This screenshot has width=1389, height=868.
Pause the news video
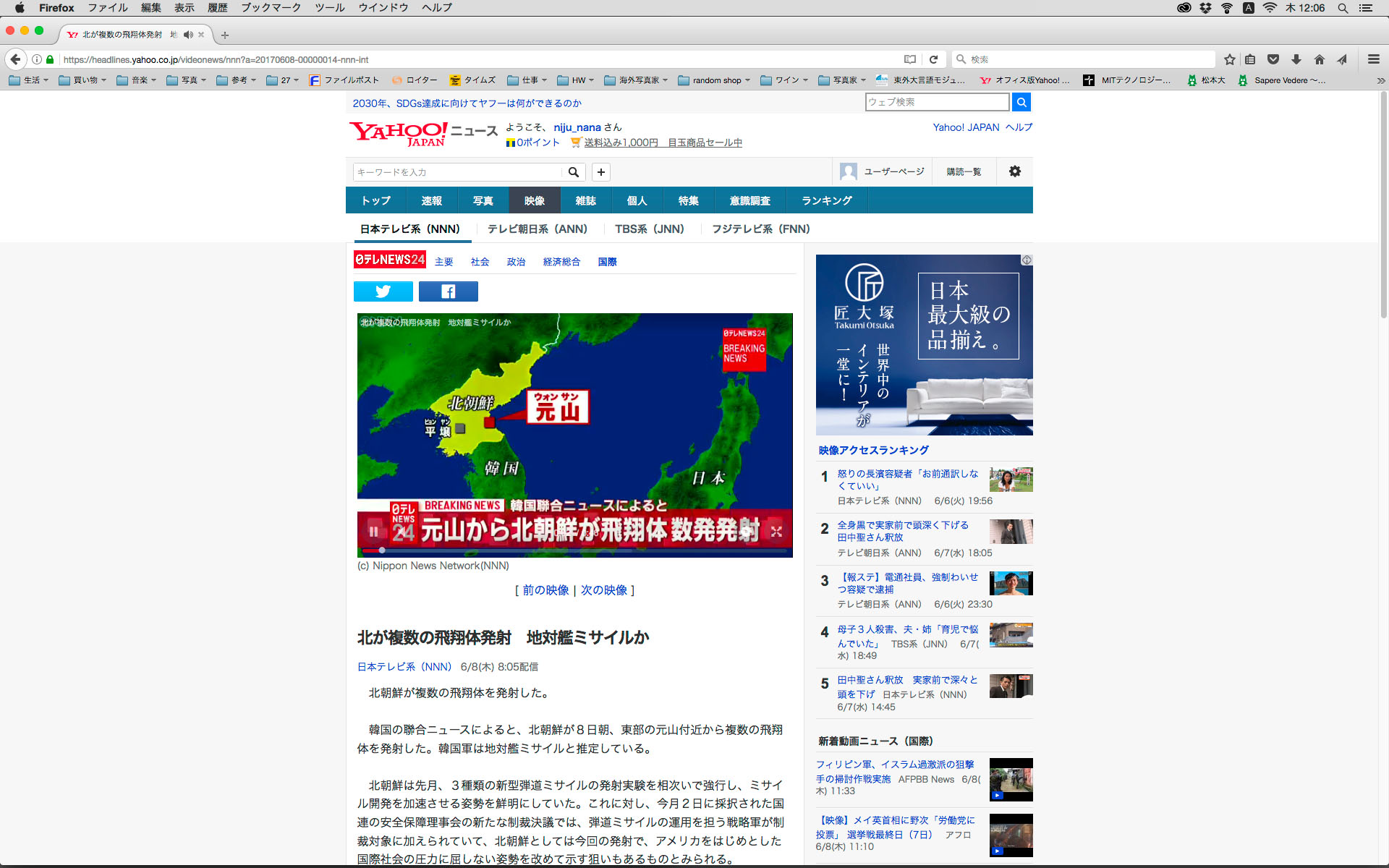coord(373,532)
